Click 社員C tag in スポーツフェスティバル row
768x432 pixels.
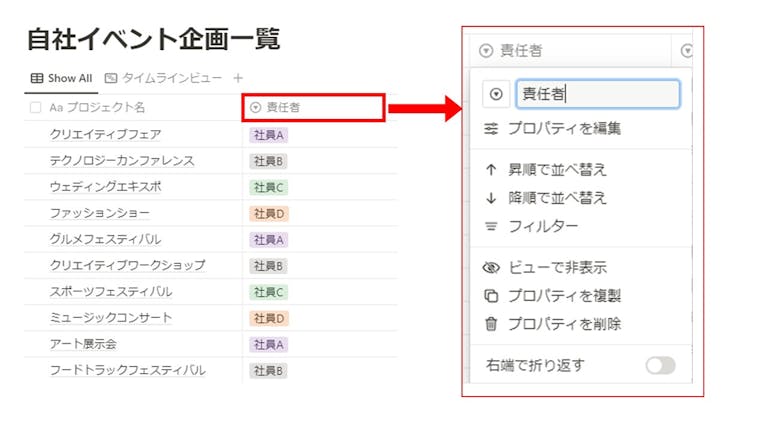pos(268,292)
